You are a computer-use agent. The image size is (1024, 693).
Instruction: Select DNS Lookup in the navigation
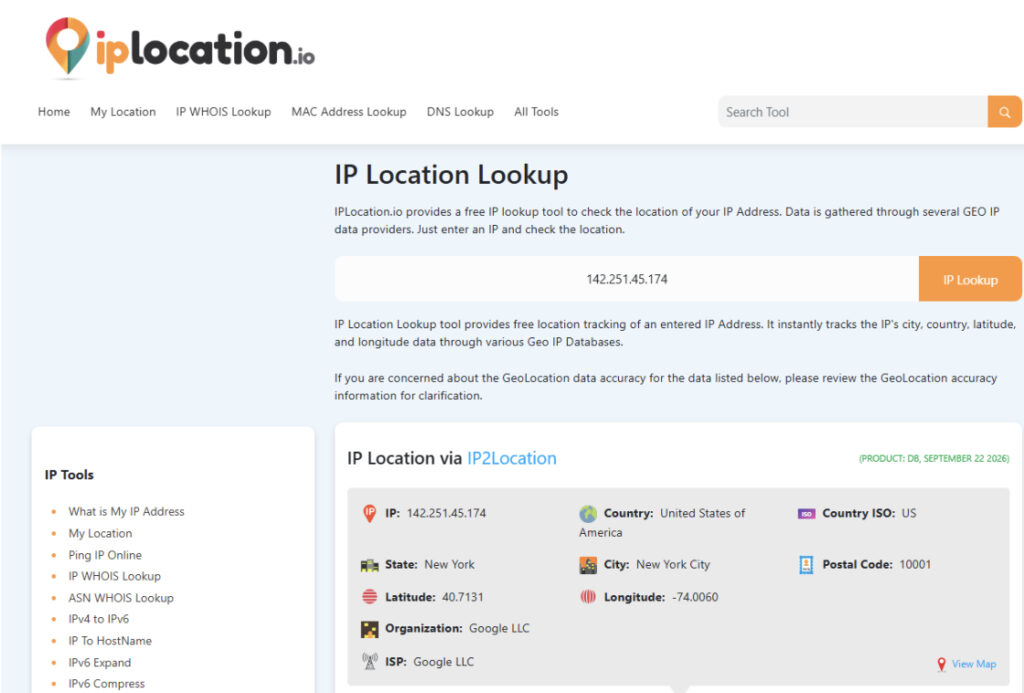pyautogui.click(x=460, y=112)
